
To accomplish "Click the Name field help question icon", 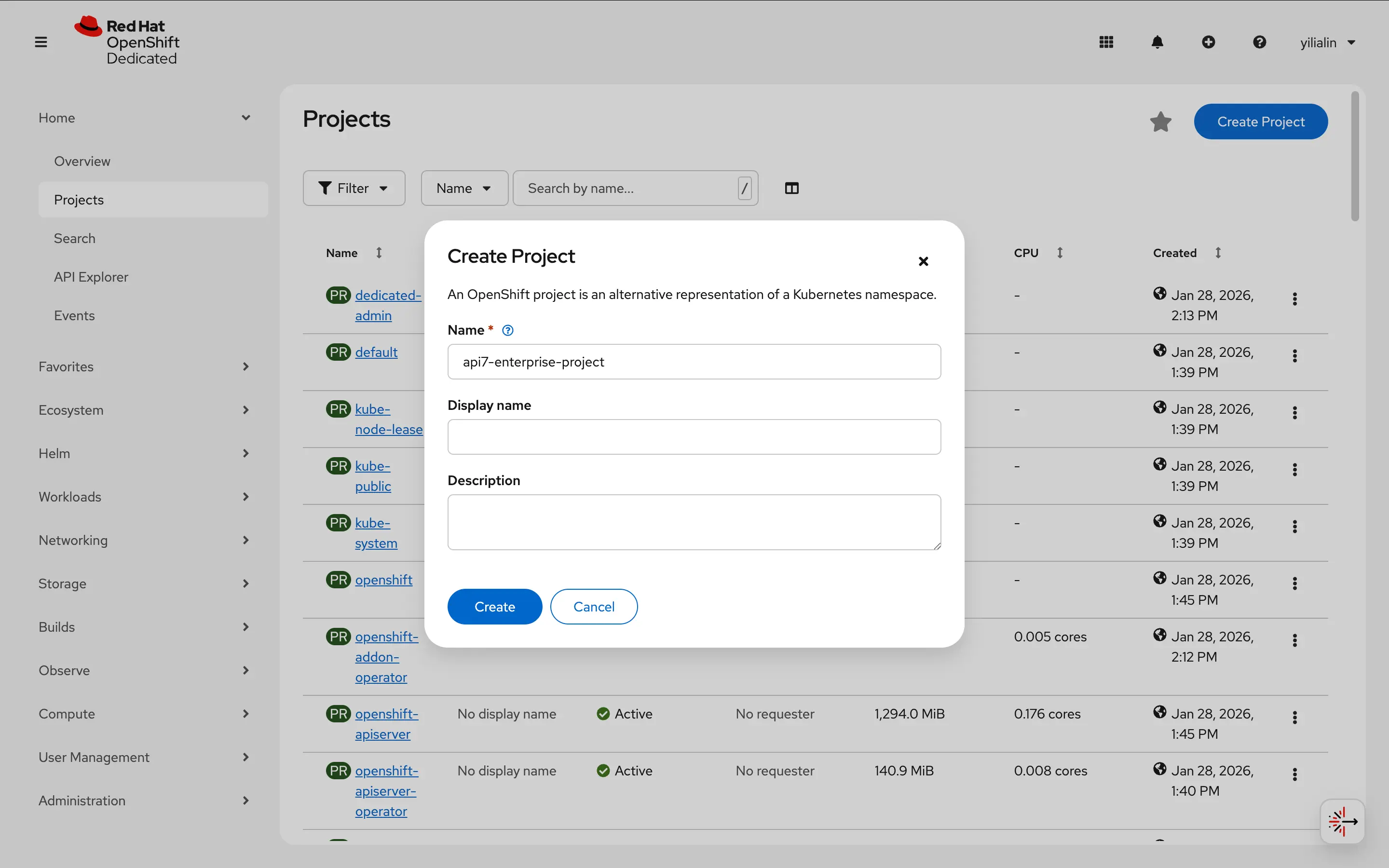I will pos(508,330).
